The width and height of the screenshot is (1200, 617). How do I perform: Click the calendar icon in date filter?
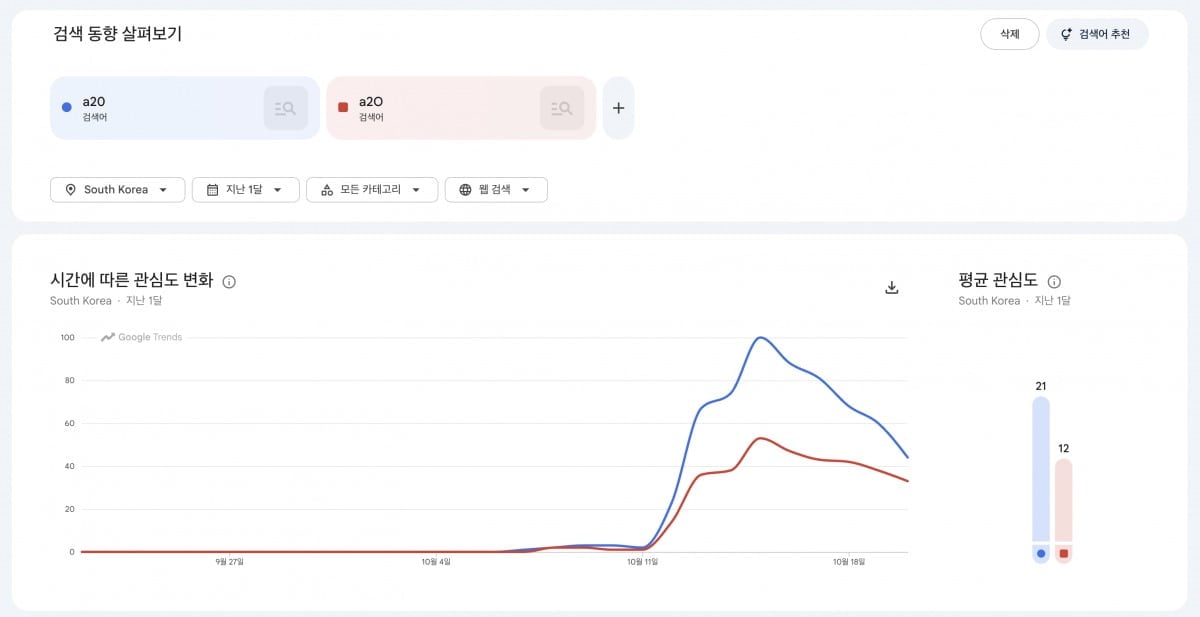(212, 190)
